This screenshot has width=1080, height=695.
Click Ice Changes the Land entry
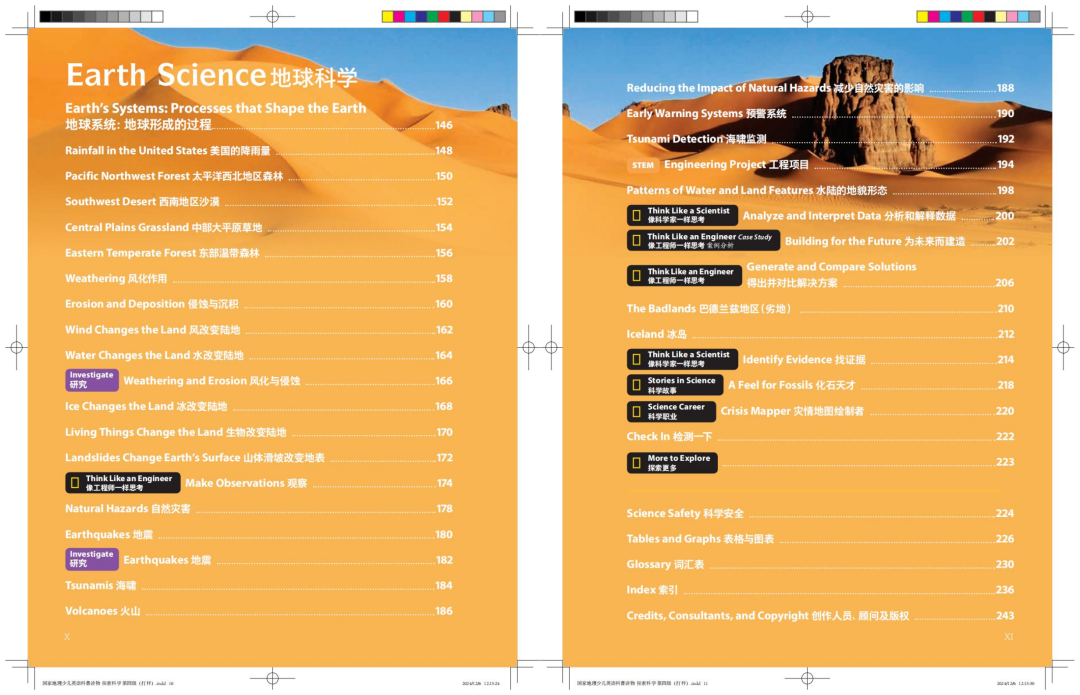(x=146, y=406)
